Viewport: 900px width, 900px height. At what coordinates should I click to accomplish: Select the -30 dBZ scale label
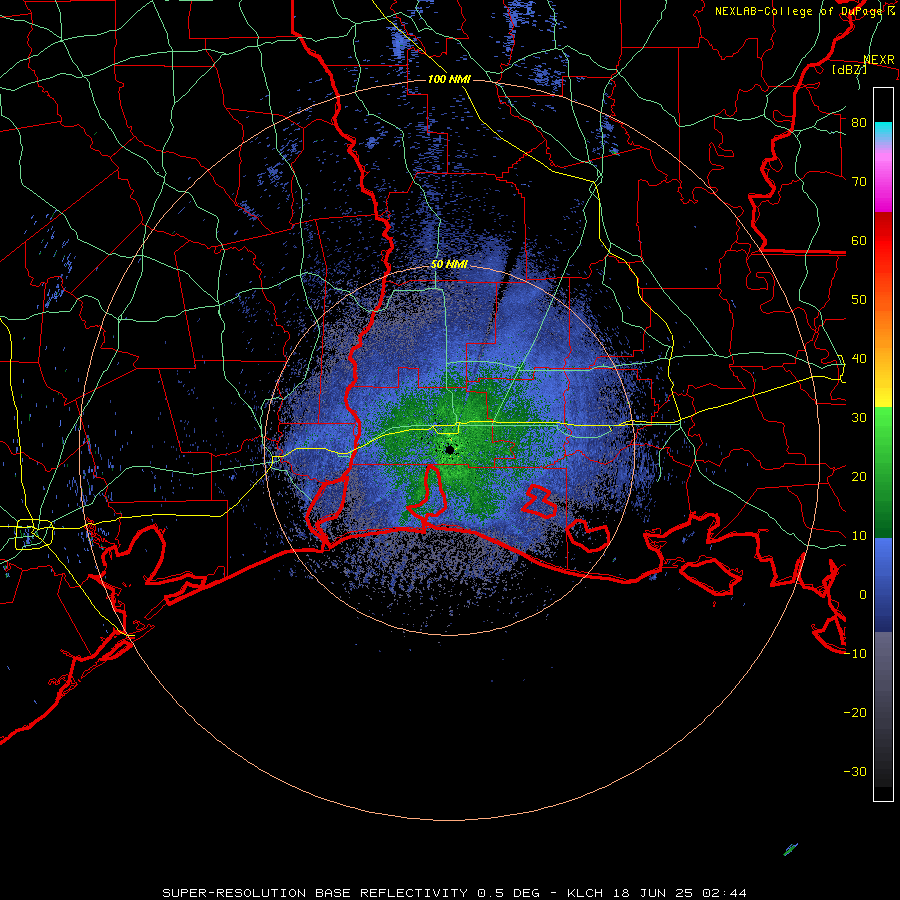coord(855,772)
